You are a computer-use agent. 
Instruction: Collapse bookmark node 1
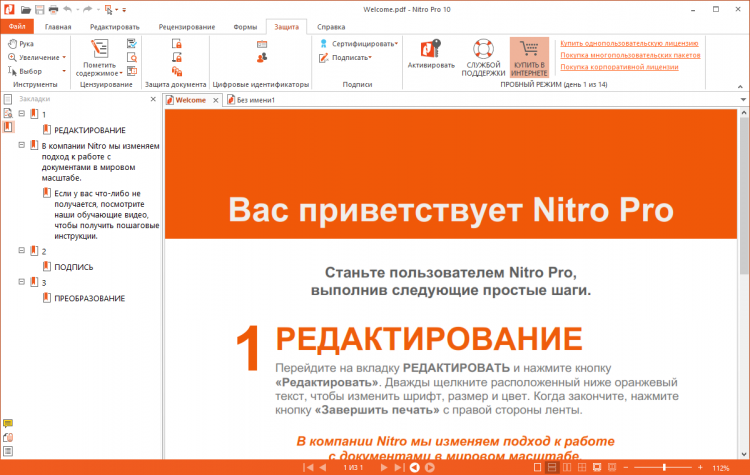22,113
